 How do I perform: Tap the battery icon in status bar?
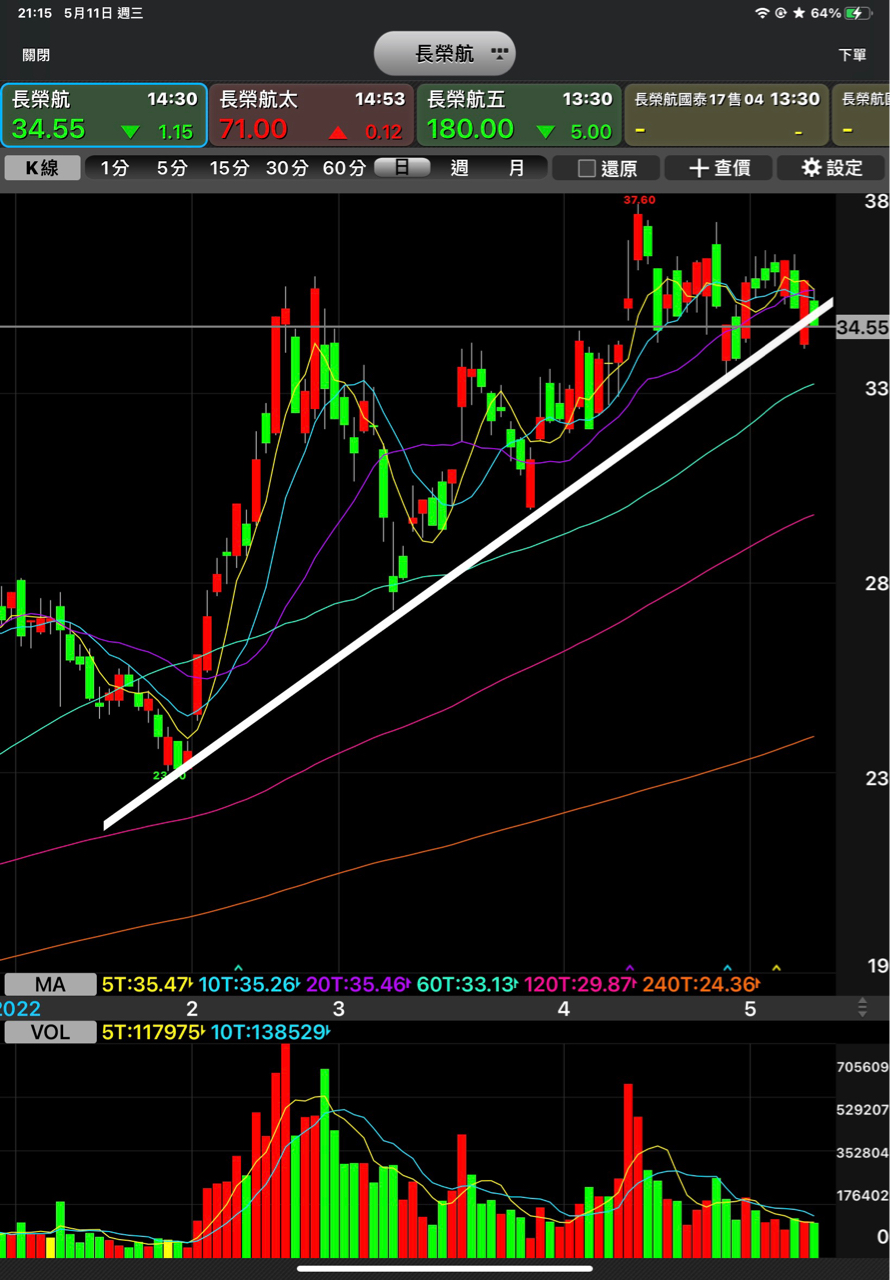pyautogui.click(x=858, y=13)
